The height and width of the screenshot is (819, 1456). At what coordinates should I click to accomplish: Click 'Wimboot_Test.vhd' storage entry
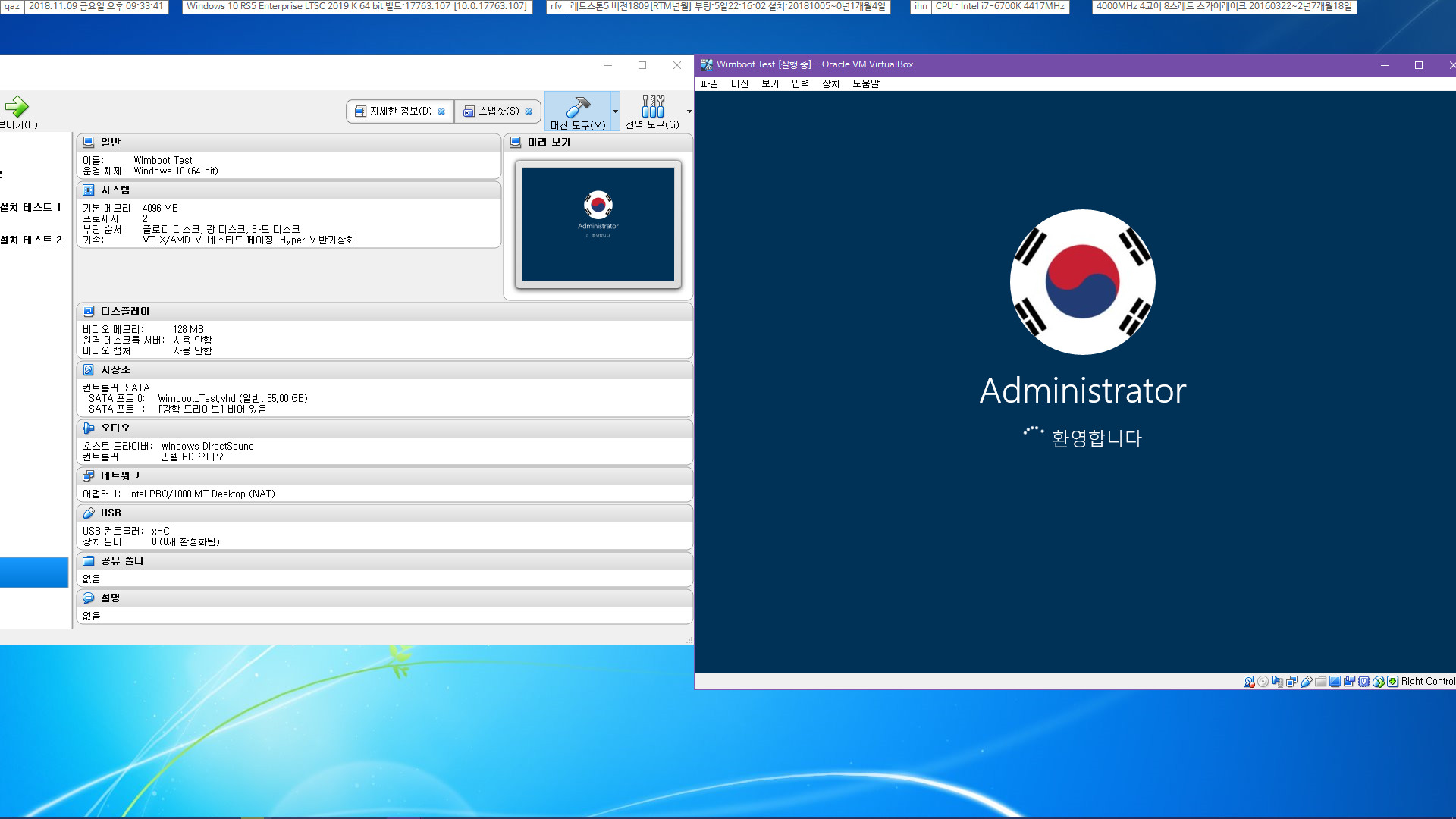point(233,398)
